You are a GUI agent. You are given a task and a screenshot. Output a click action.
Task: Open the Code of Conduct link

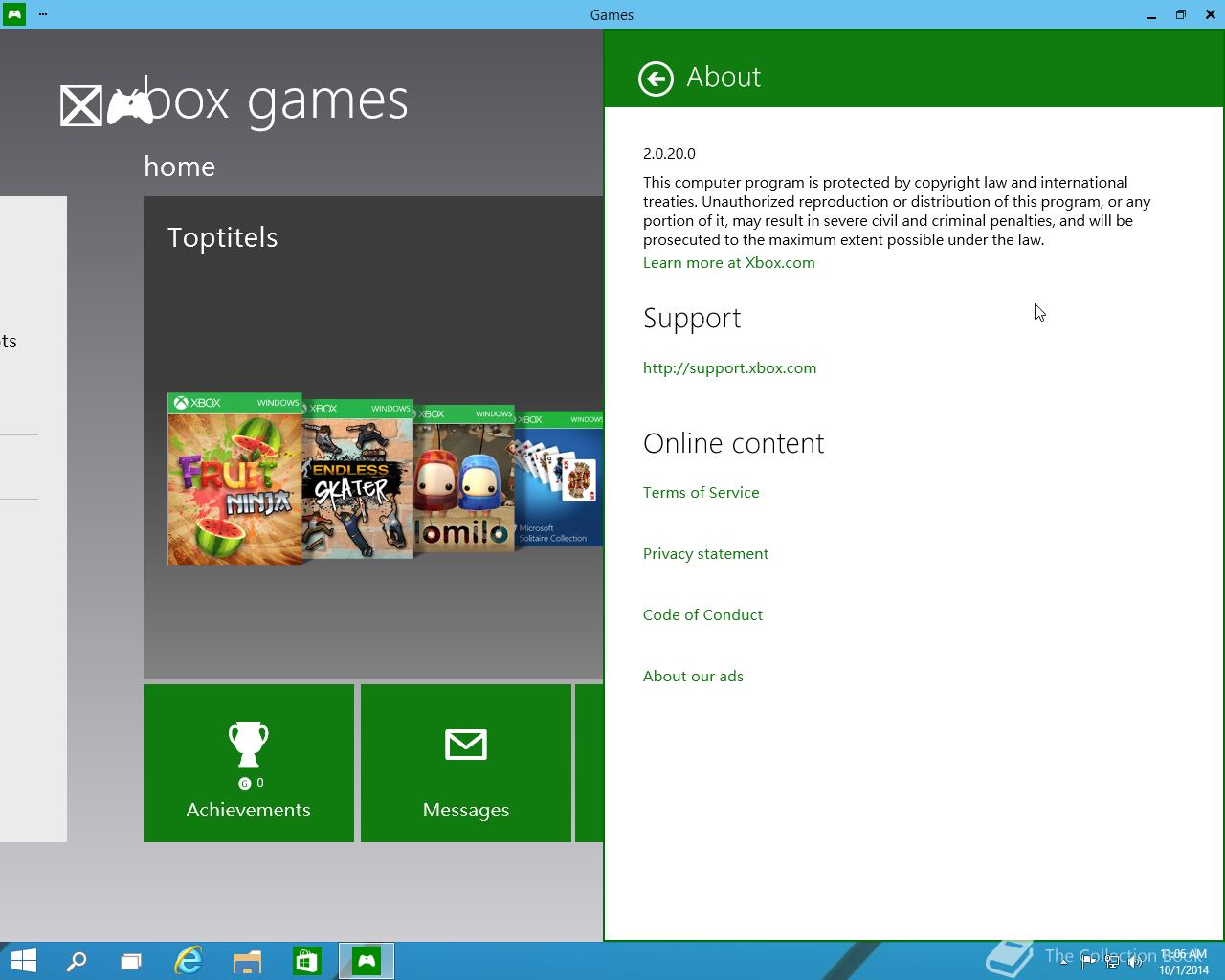(702, 614)
